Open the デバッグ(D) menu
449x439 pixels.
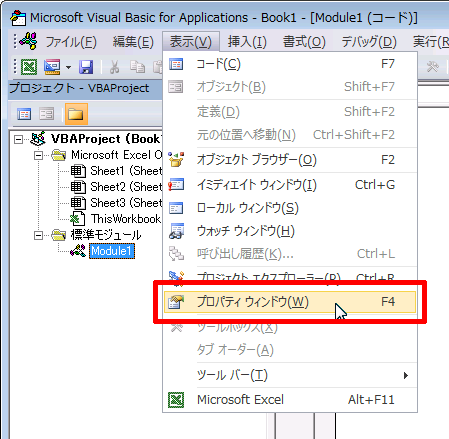coord(369,42)
